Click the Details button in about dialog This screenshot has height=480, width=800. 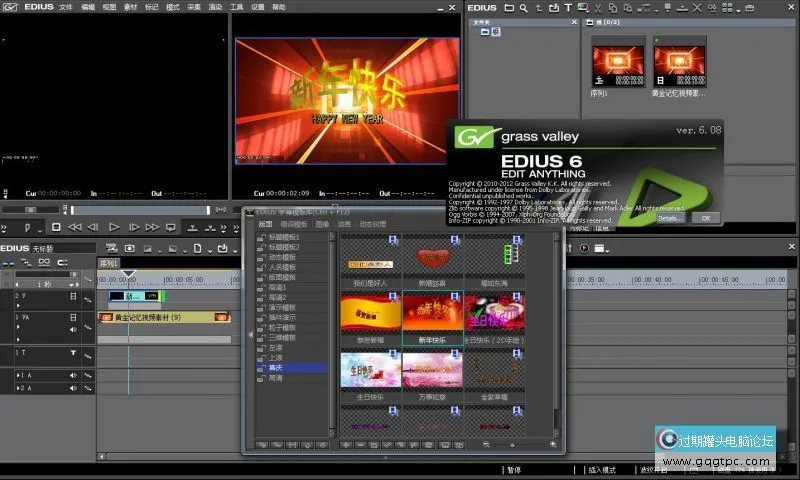[669, 217]
